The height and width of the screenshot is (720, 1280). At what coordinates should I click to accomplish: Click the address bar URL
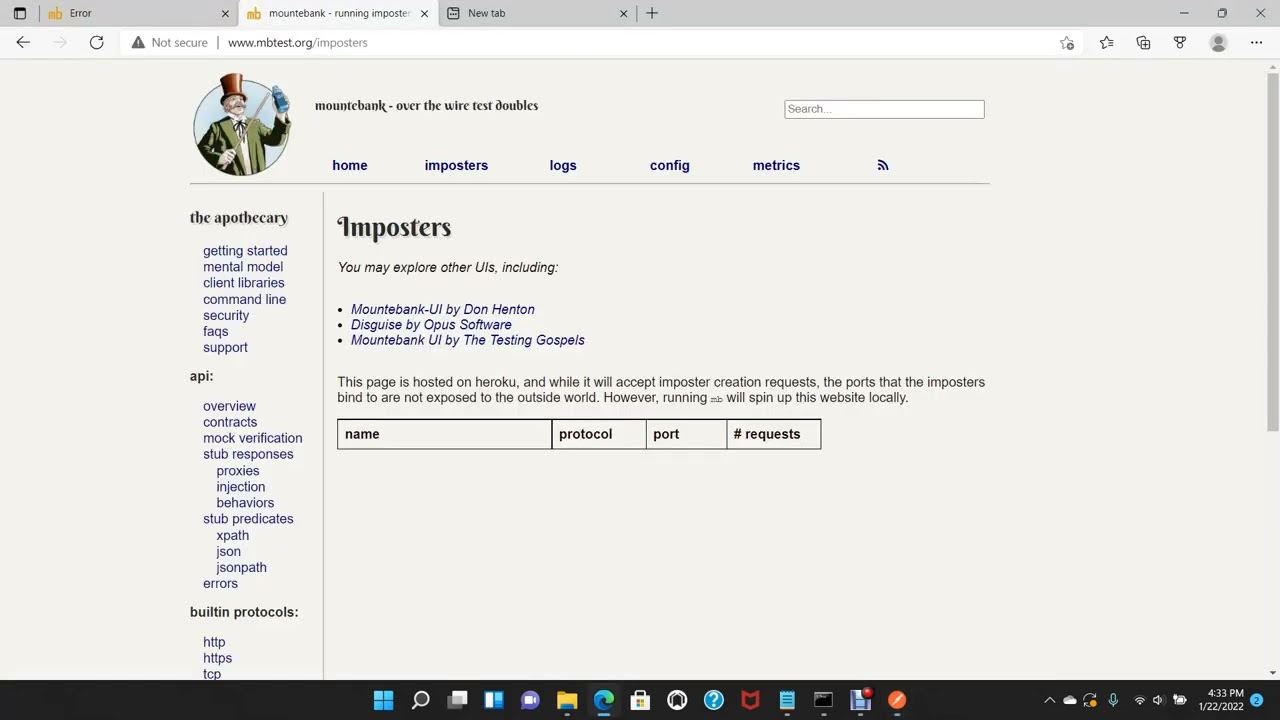[298, 42]
